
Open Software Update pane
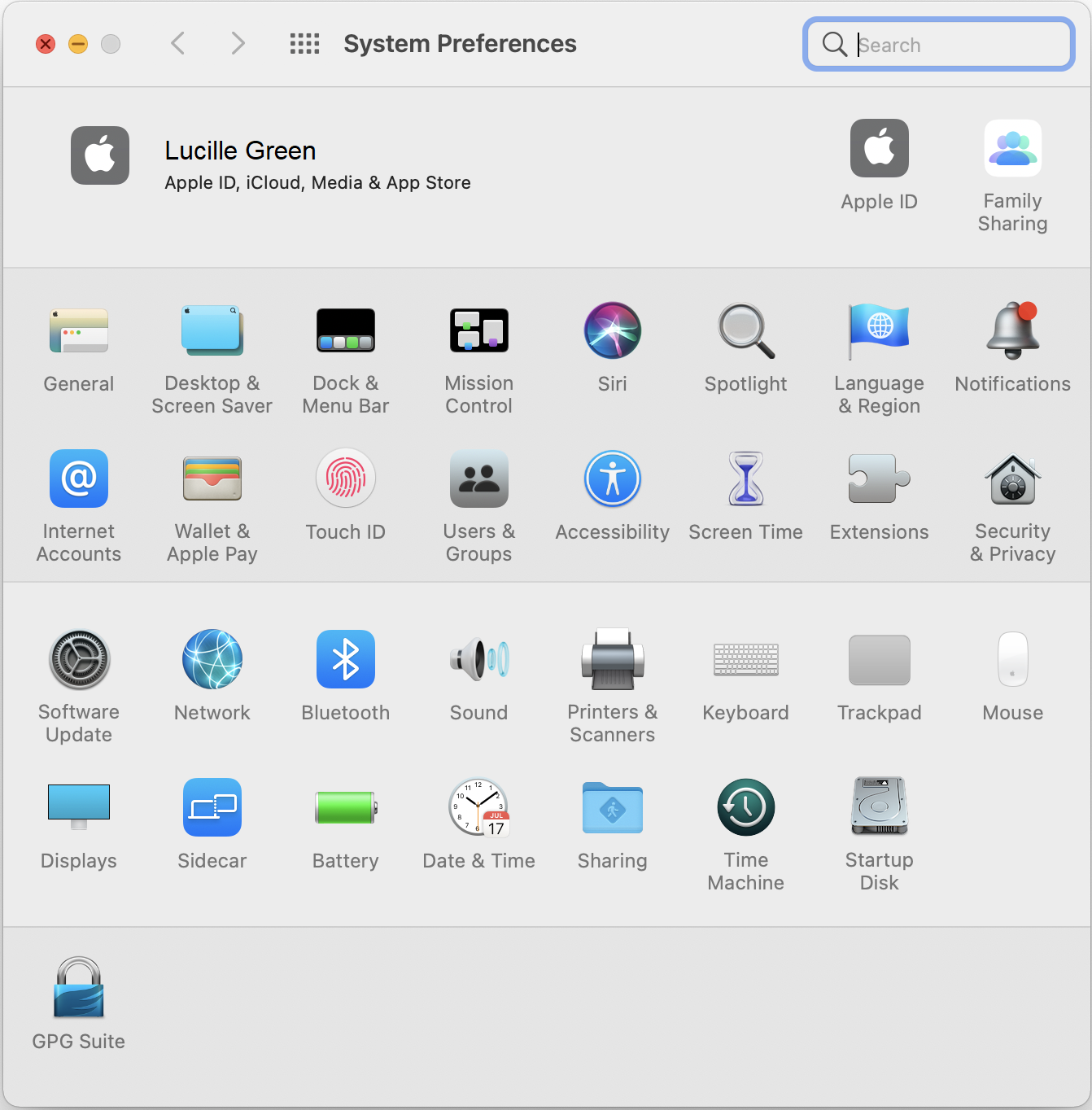point(79,659)
